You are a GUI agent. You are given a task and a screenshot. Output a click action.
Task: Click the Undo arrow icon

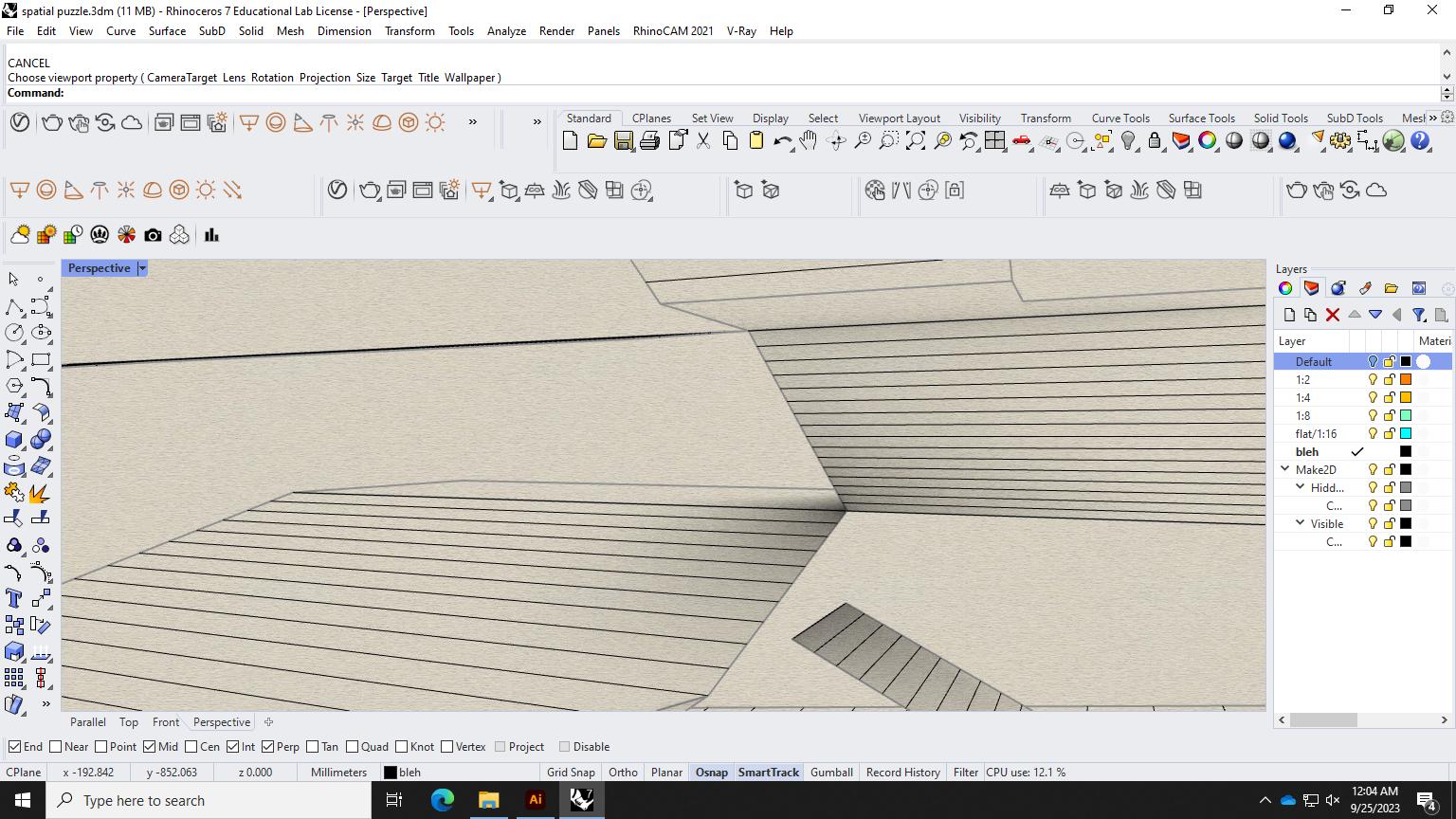781,141
